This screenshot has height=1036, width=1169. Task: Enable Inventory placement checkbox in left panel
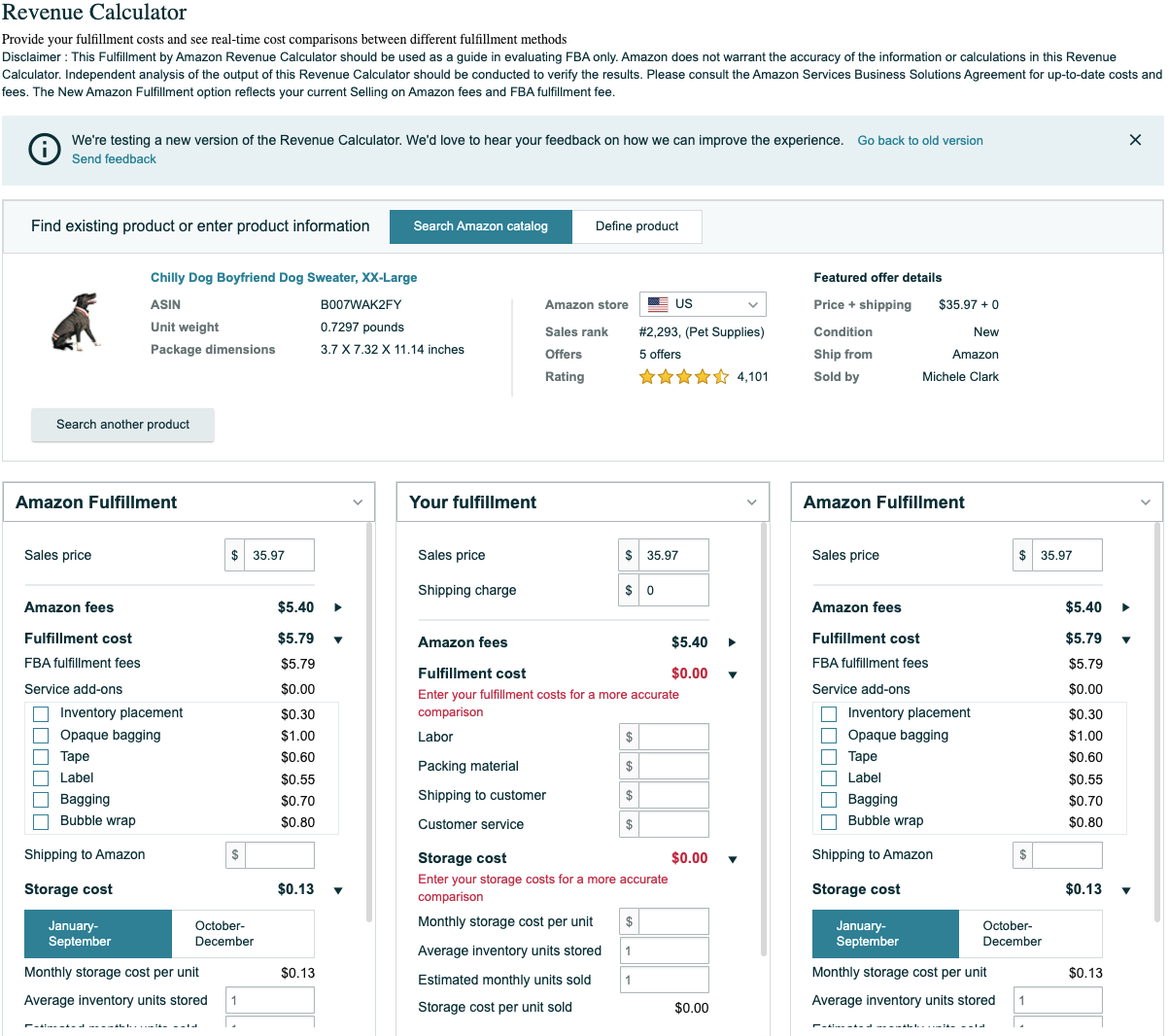[x=41, y=714]
